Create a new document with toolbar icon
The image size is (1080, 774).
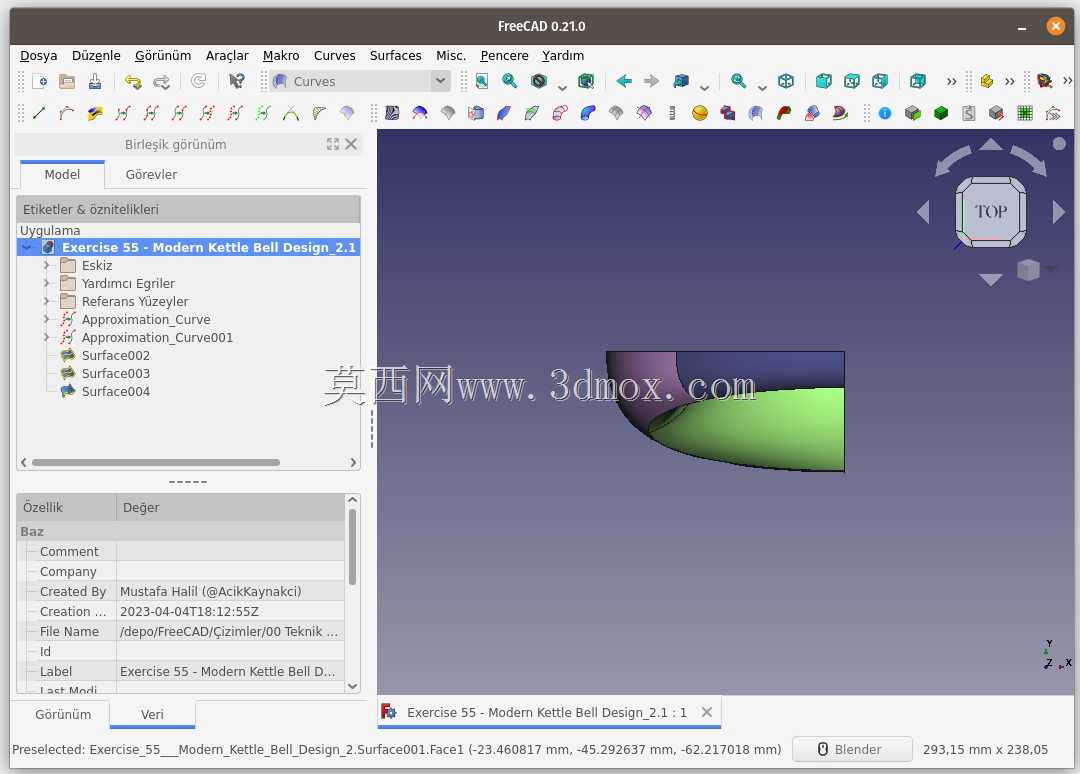coord(39,81)
